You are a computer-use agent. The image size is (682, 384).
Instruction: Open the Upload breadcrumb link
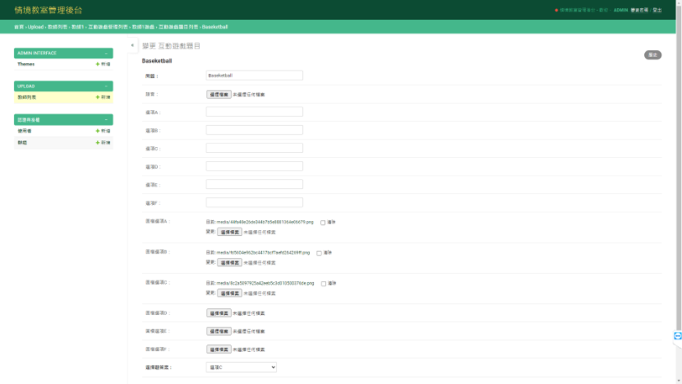pyautogui.click(x=36, y=27)
